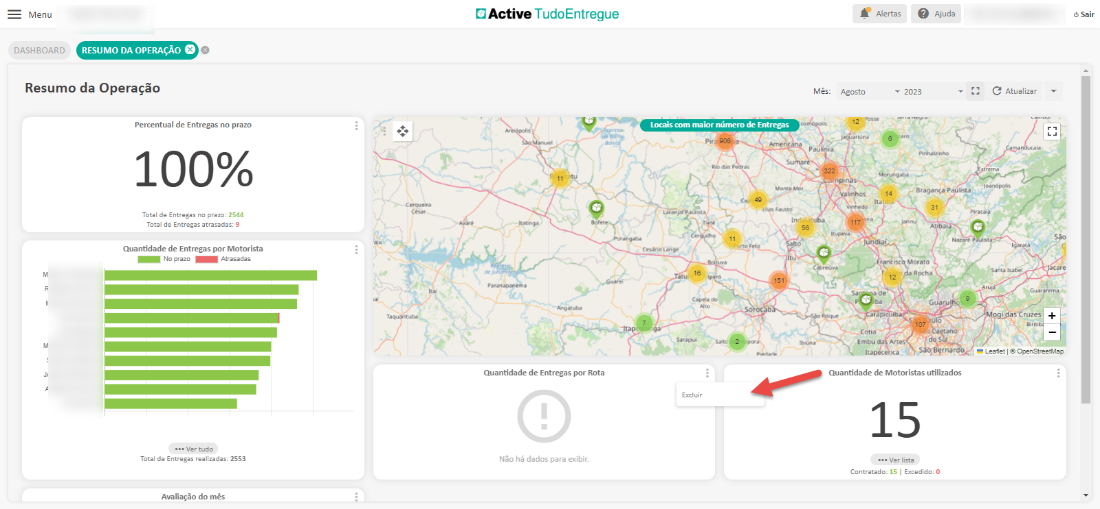Expand the map to fullscreen
Screen dimensions: 1100x509
point(1051,130)
